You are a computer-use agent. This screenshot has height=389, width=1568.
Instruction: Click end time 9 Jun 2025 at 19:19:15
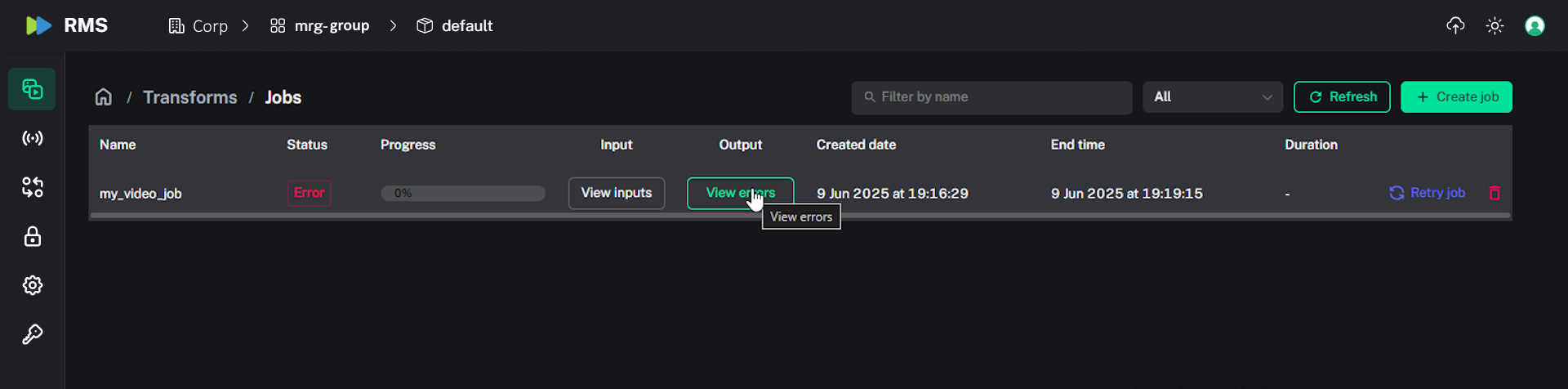click(x=1127, y=194)
